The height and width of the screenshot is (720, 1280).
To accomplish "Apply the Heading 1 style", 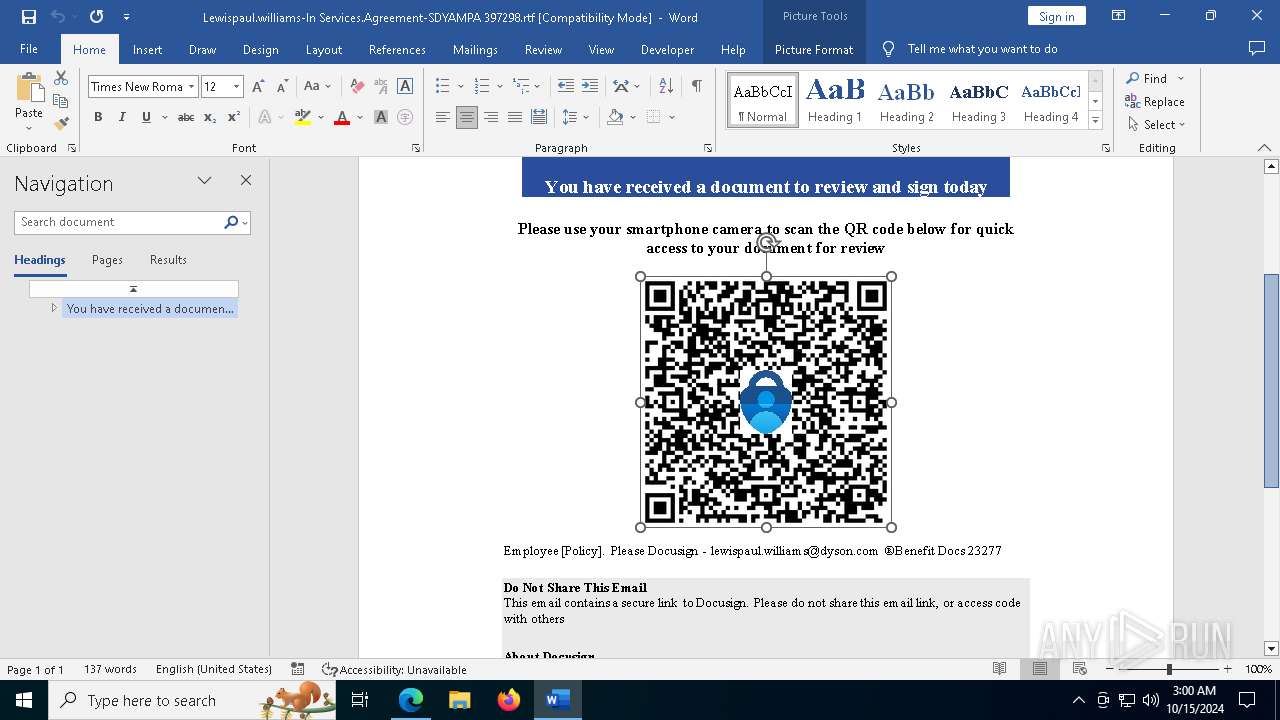I will pyautogui.click(x=835, y=100).
